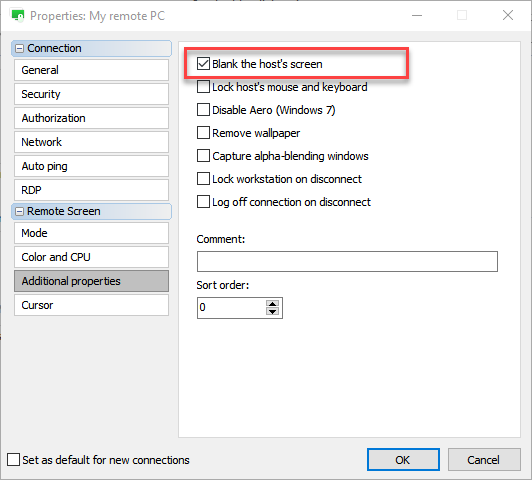Enable Lock host's mouse and keyboard

click(203, 87)
